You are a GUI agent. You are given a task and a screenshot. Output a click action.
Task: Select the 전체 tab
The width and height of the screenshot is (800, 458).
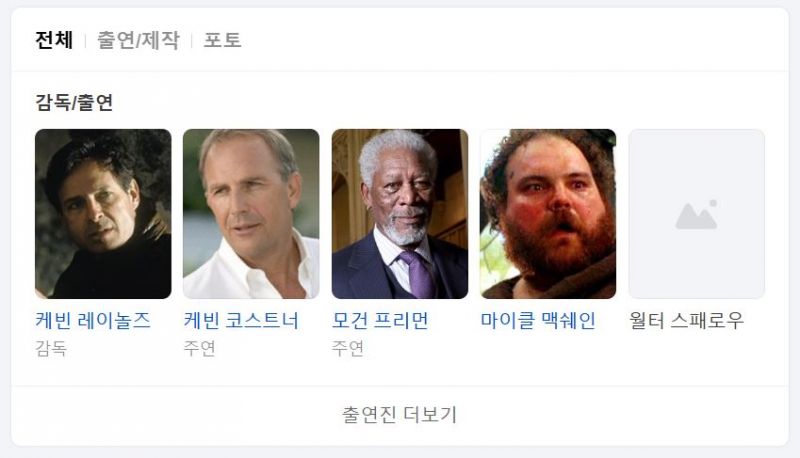point(54,40)
